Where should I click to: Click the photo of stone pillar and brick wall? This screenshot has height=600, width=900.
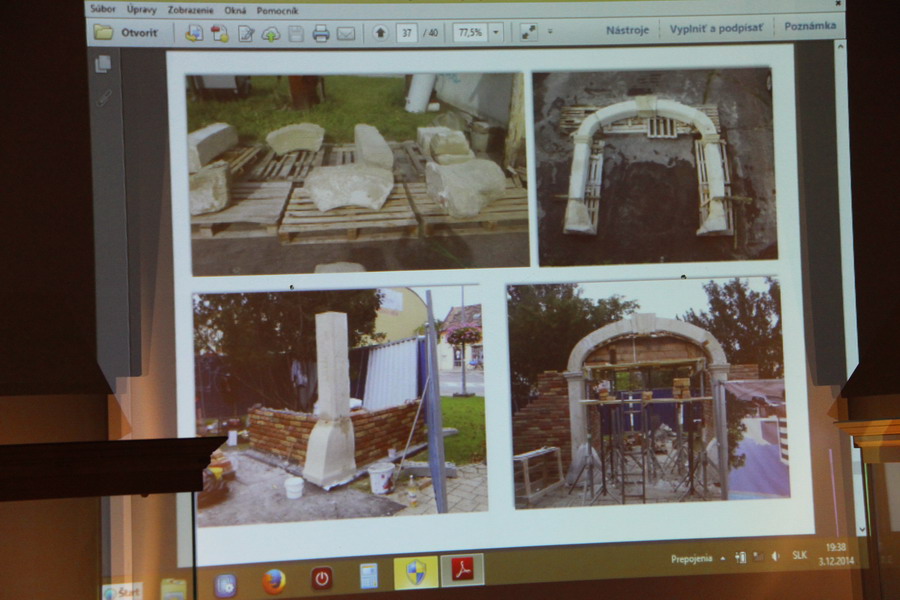coord(341,406)
